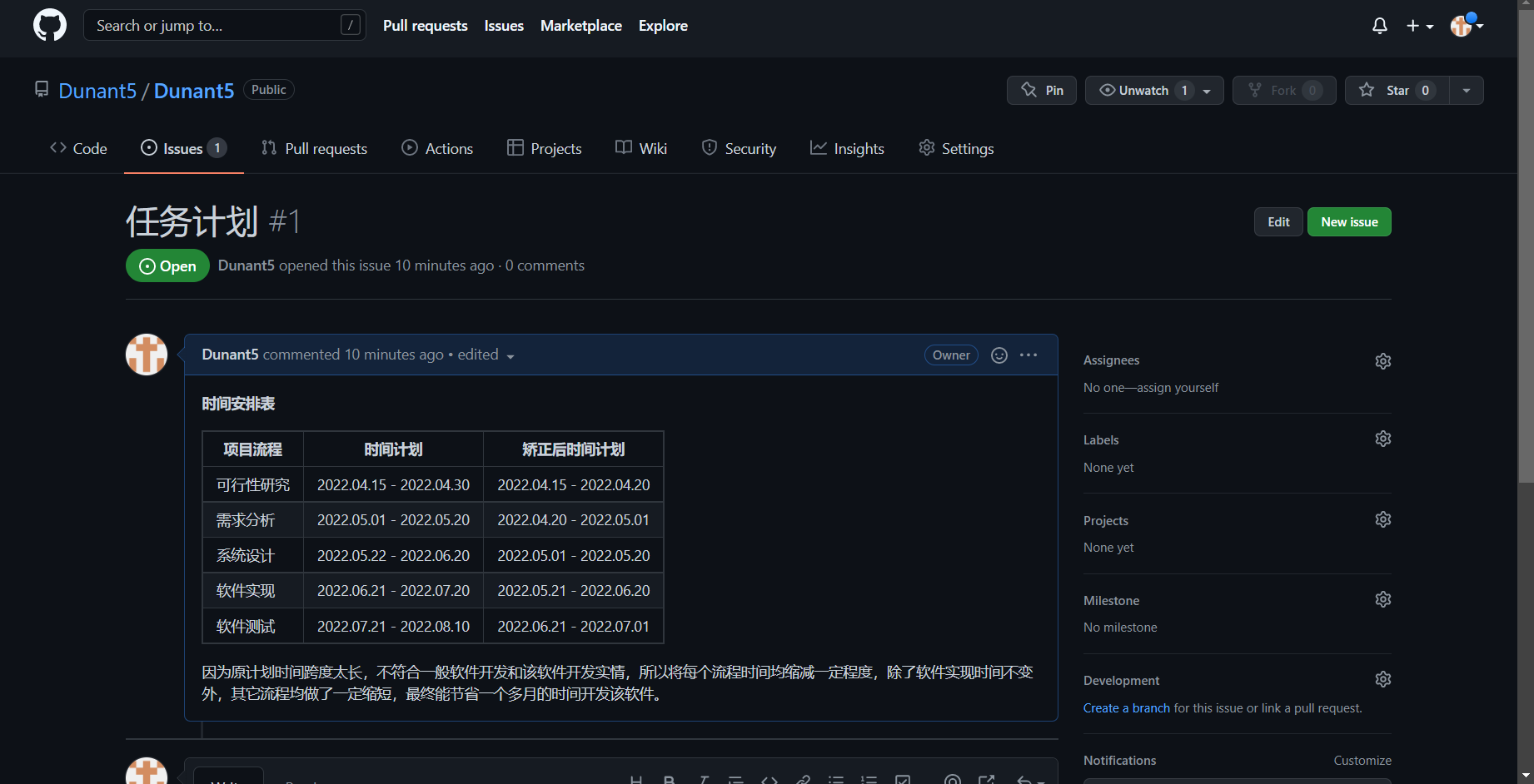Open Issues in the top navigation

pyautogui.click(x=504, y=26)
